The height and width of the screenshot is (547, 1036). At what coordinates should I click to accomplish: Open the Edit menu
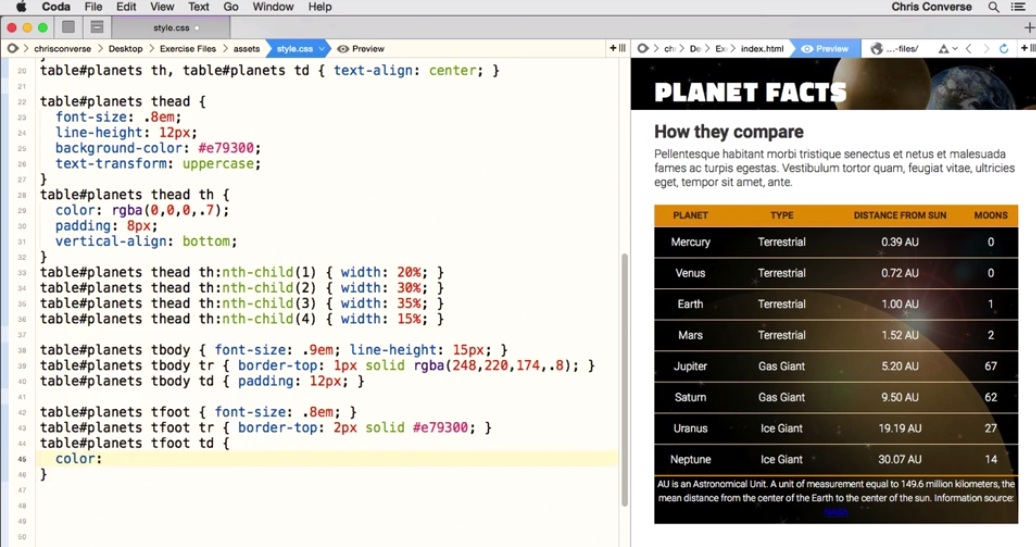pyautogui.click(x=126, y=7)
